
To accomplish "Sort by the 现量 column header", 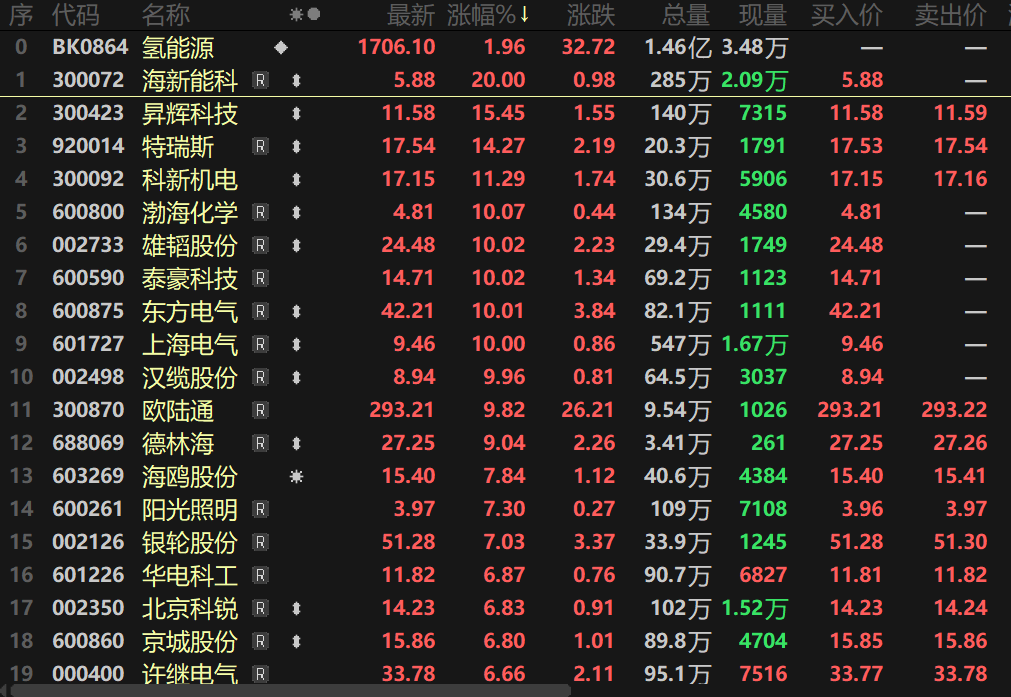I will tap(763, 15).
